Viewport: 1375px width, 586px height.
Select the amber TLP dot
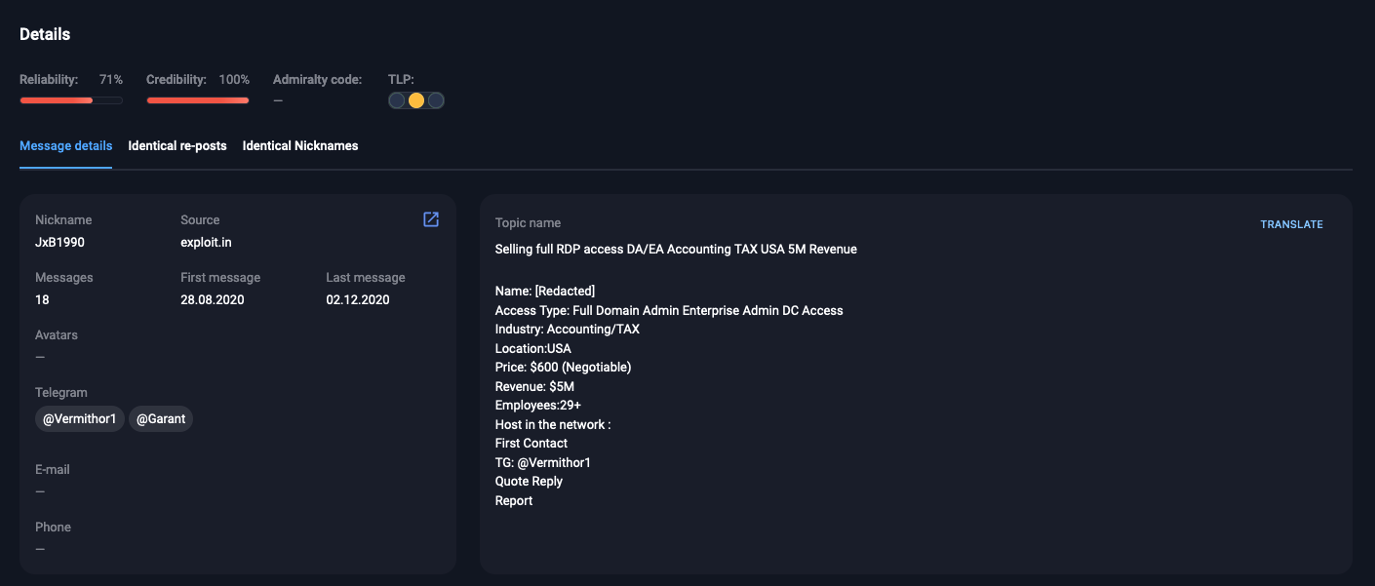click(416, 100)
